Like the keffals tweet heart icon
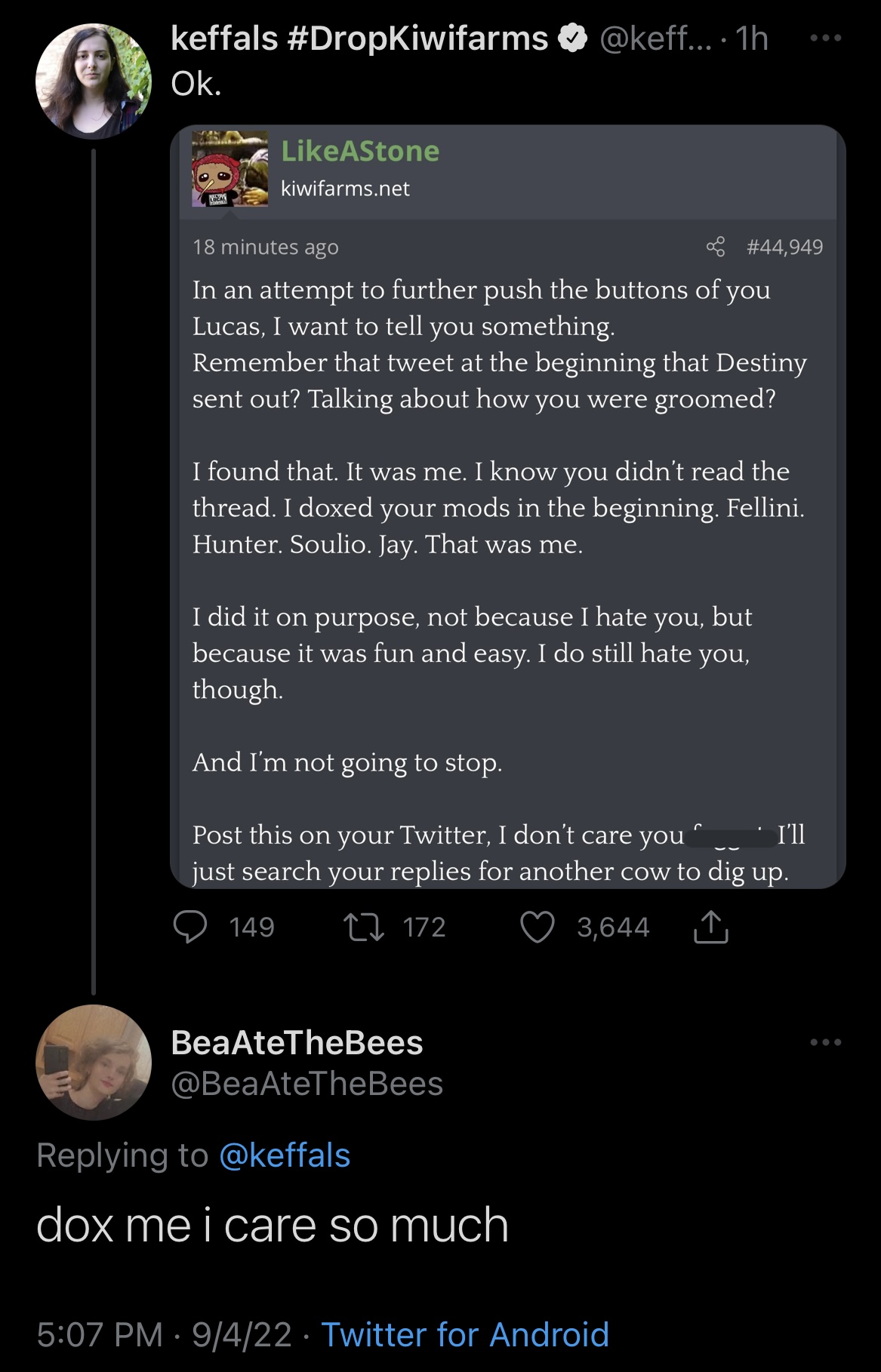This screenshot has width=881, height=1372. 538,927
